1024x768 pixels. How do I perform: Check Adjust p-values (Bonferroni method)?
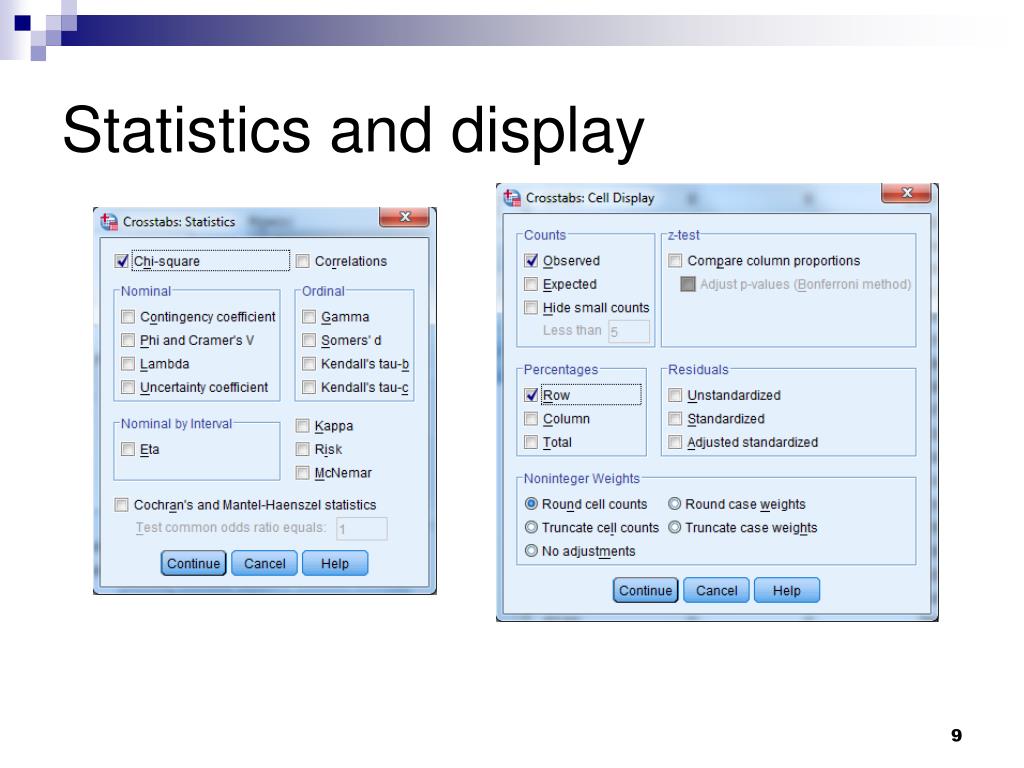(688, 284)
